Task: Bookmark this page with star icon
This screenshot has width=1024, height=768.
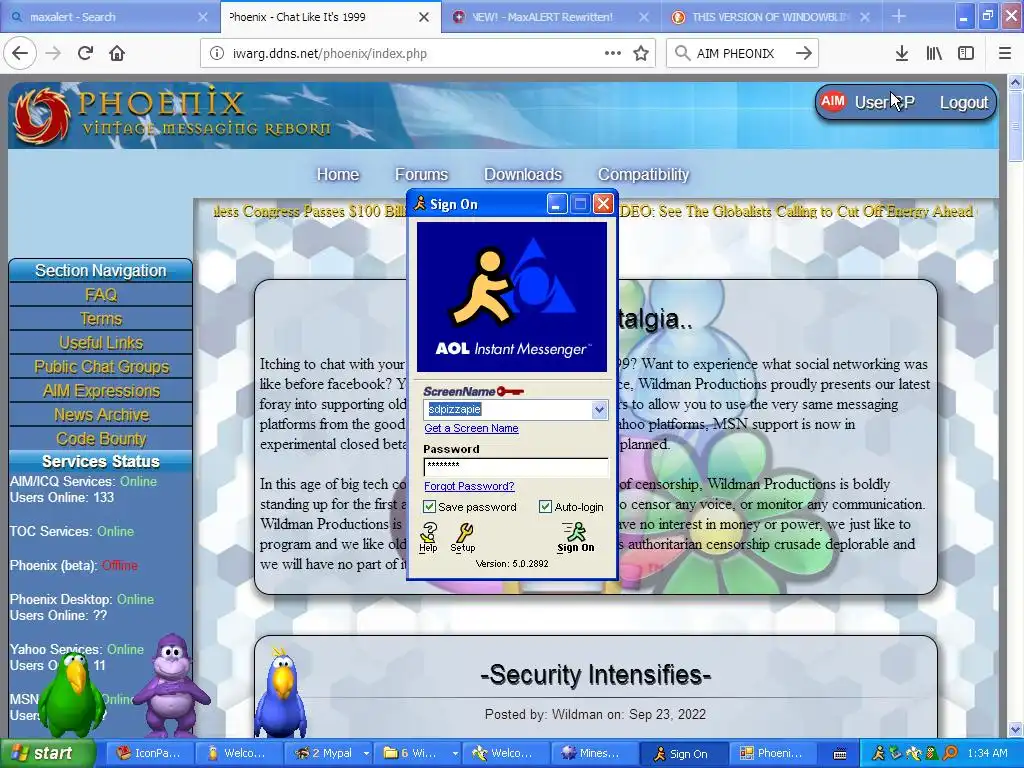Action: click(641, 54)
